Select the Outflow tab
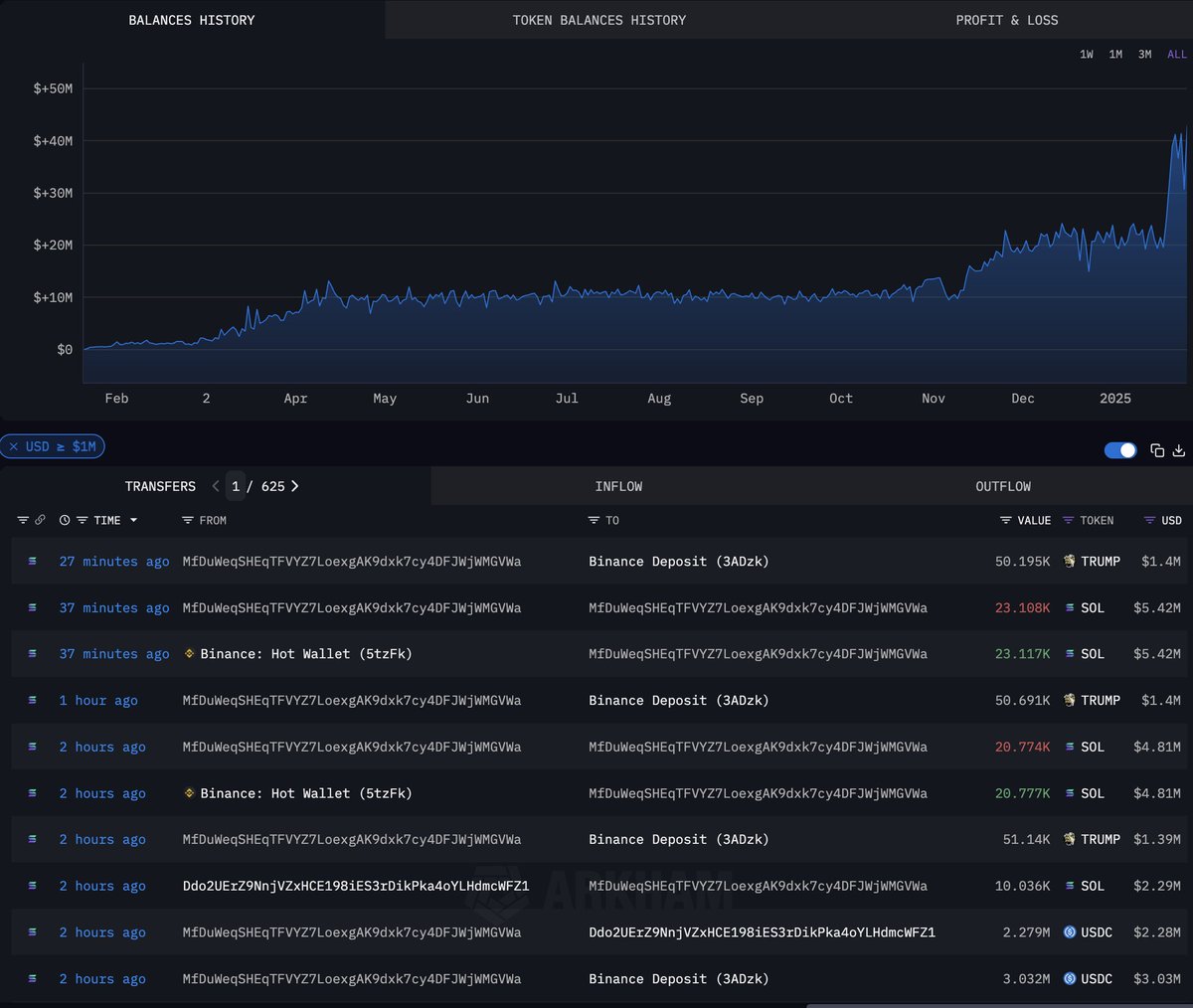Viewport: 1193px width, 1008px height. [x=1003, y=486]
